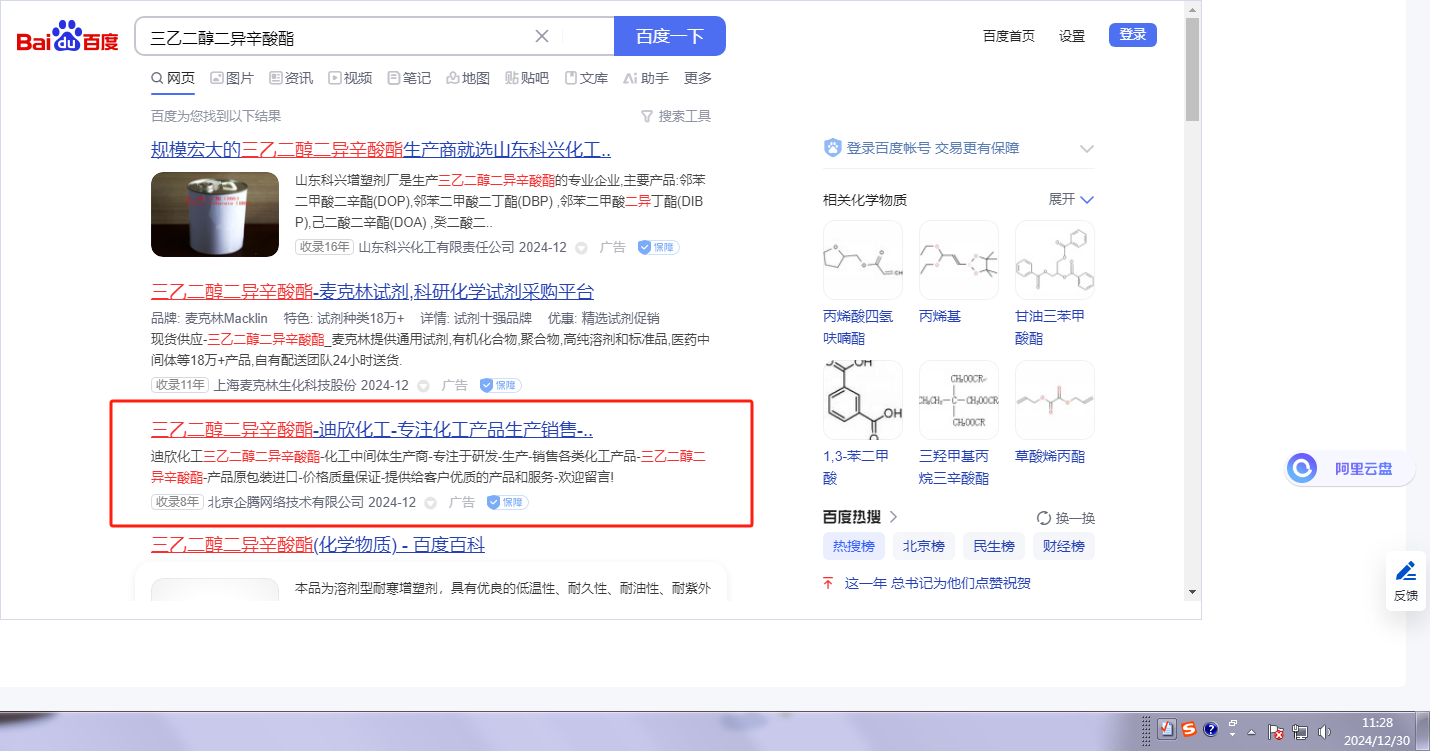Viewport: 1430px width, 751px height.
Task: Click the volume speaker tray icon
Action: click(x=1325, y=731)
